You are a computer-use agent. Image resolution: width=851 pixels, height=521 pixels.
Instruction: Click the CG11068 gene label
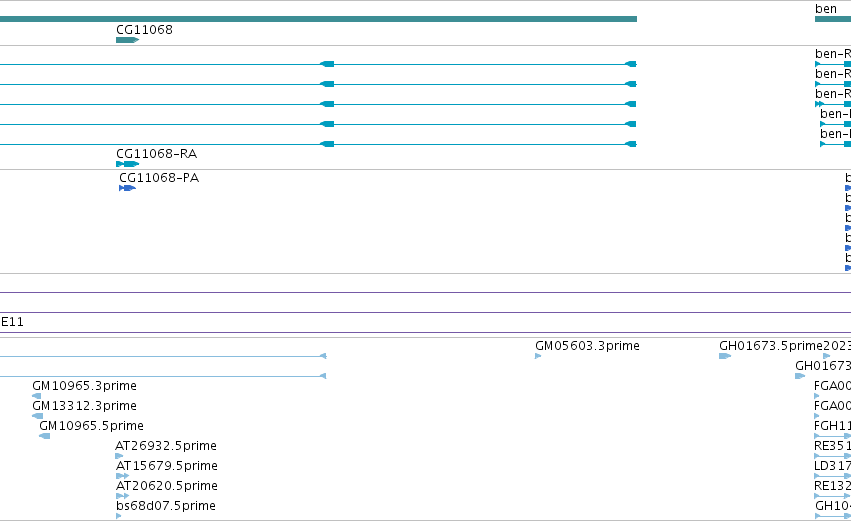coord(144,30)
